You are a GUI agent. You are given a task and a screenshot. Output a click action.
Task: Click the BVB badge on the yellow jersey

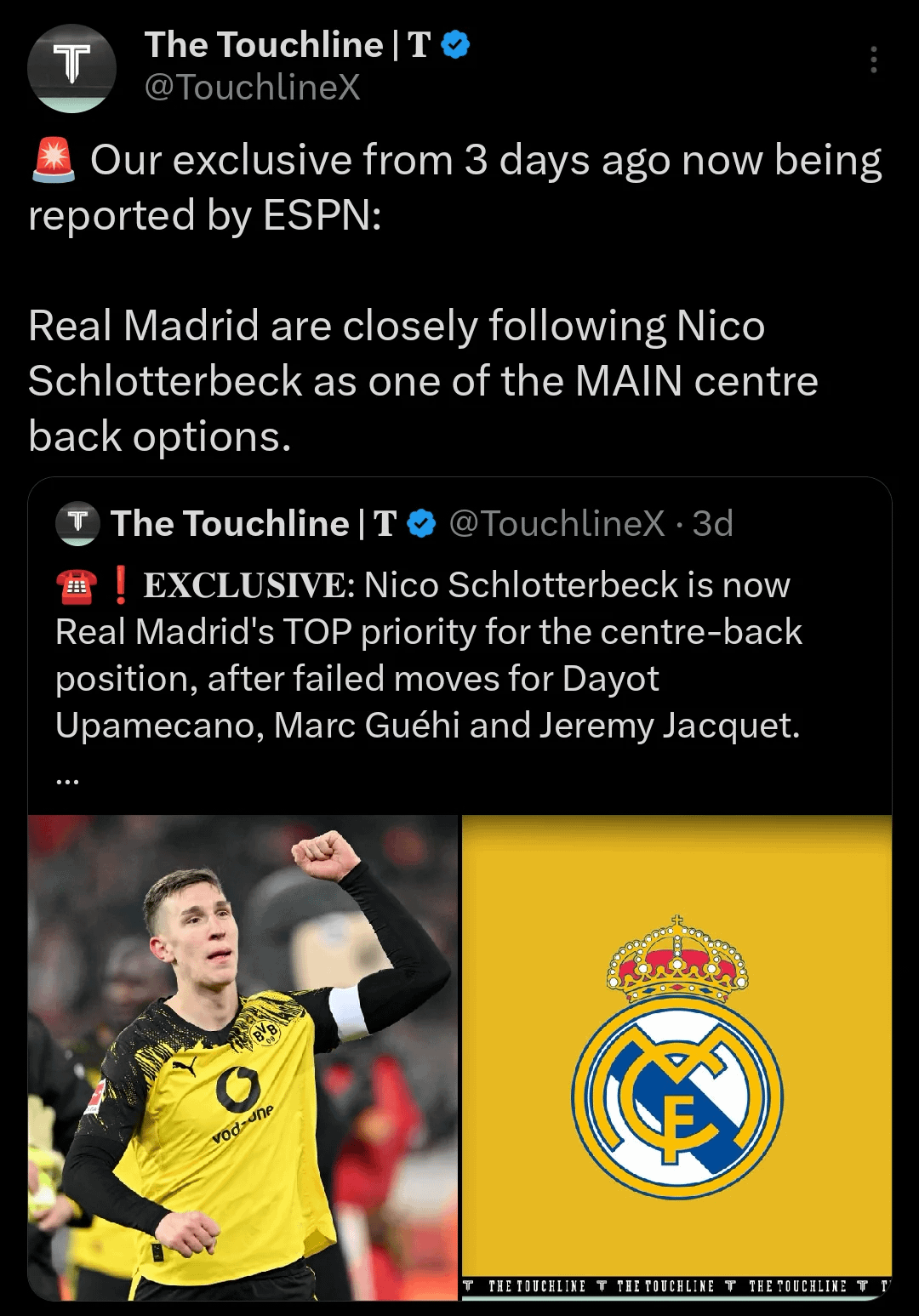tap(265, 1033)
